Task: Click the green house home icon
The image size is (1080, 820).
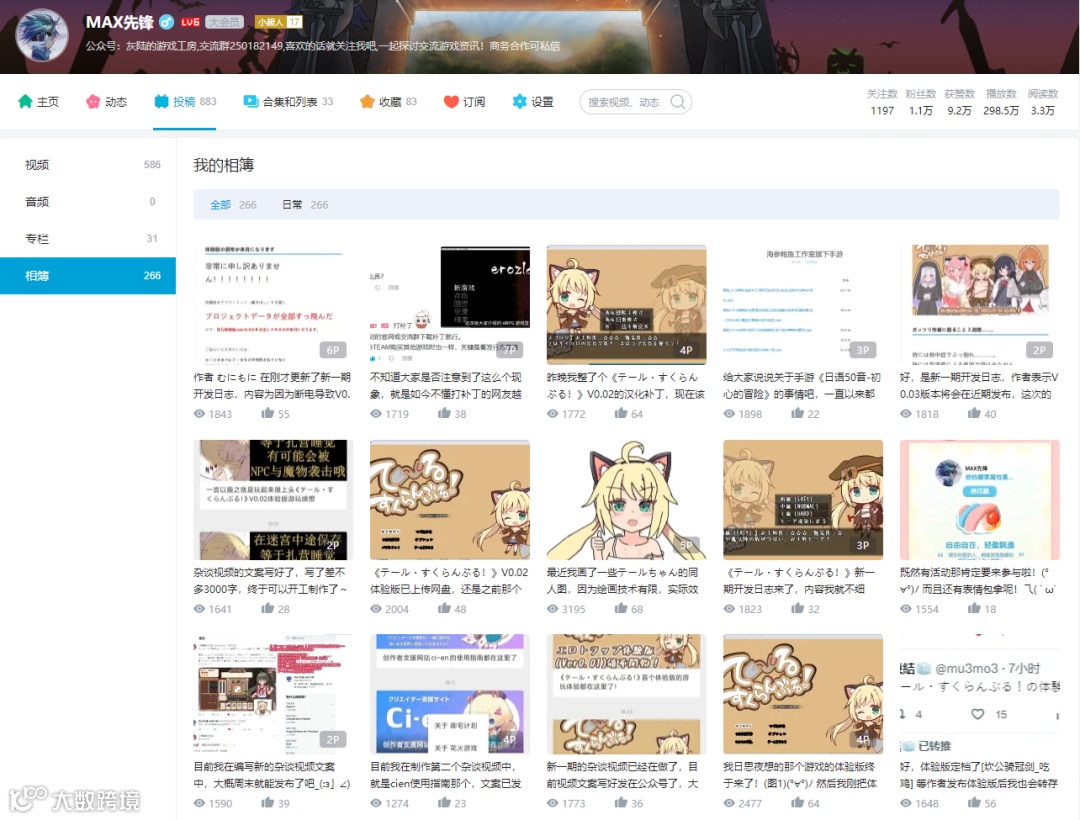Action: [x=25, y=102]
